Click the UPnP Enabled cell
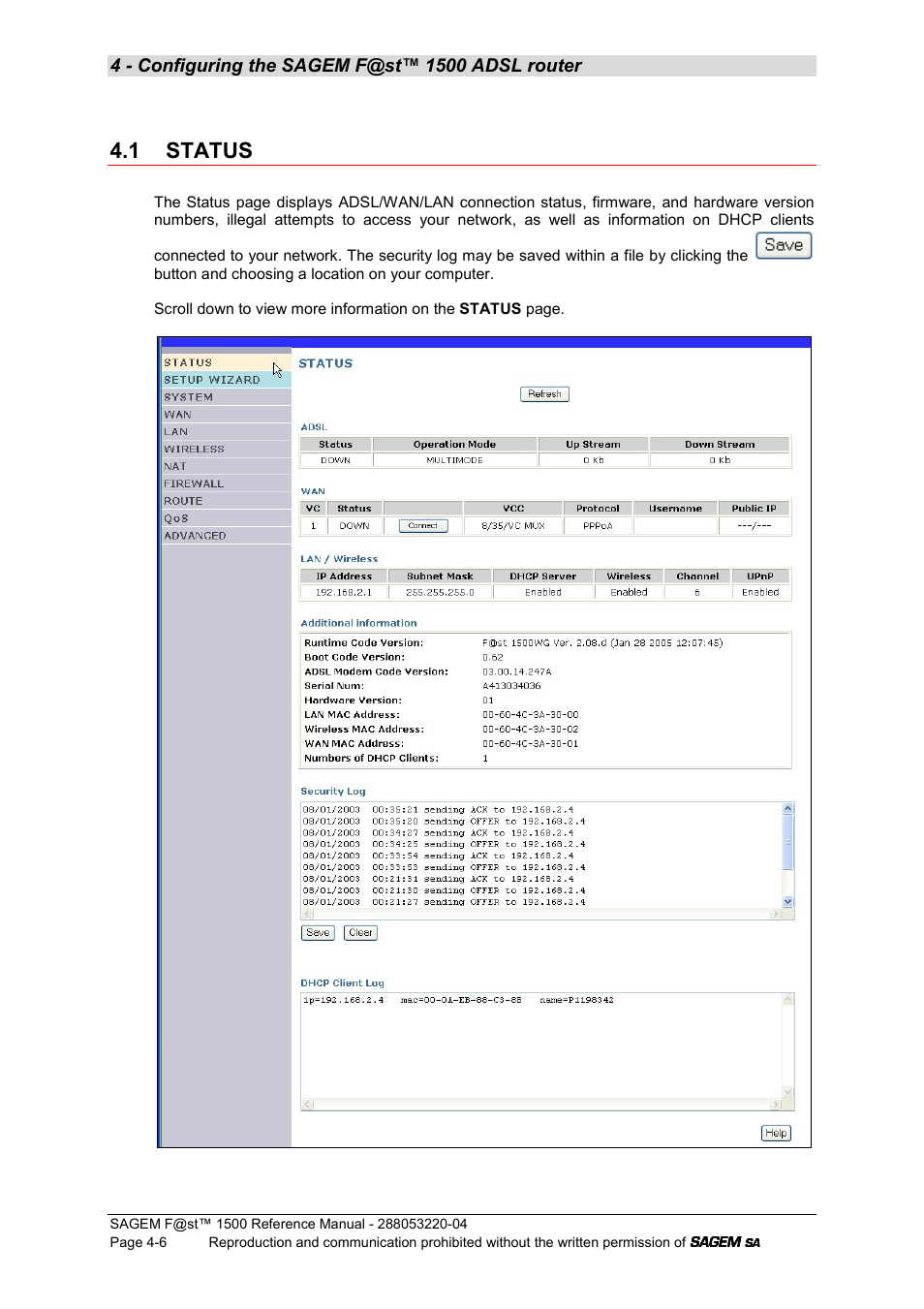Screen dimensions: 924x1309 [x=760, y=592]
